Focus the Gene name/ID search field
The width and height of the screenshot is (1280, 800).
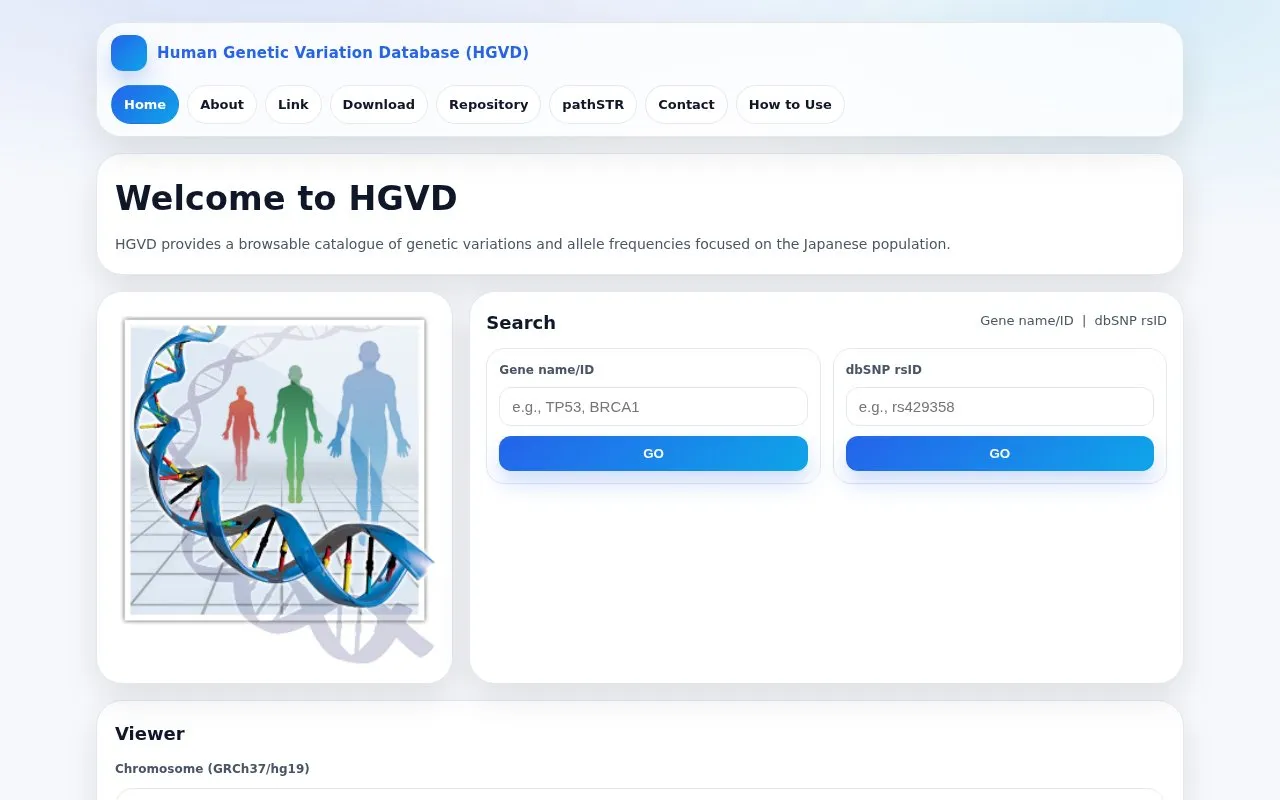click(x=653, y=407)
